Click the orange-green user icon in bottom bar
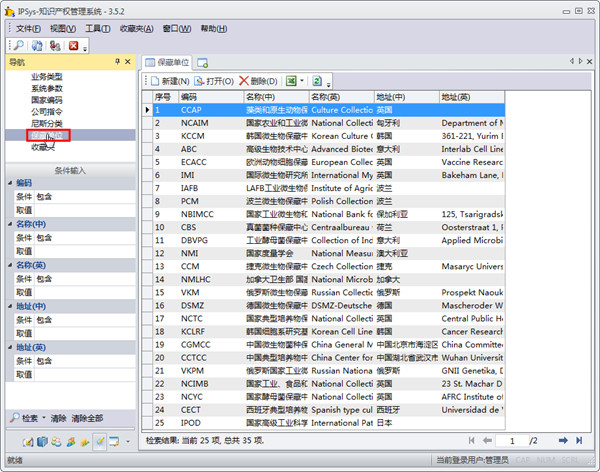 (x=71, y=442)
